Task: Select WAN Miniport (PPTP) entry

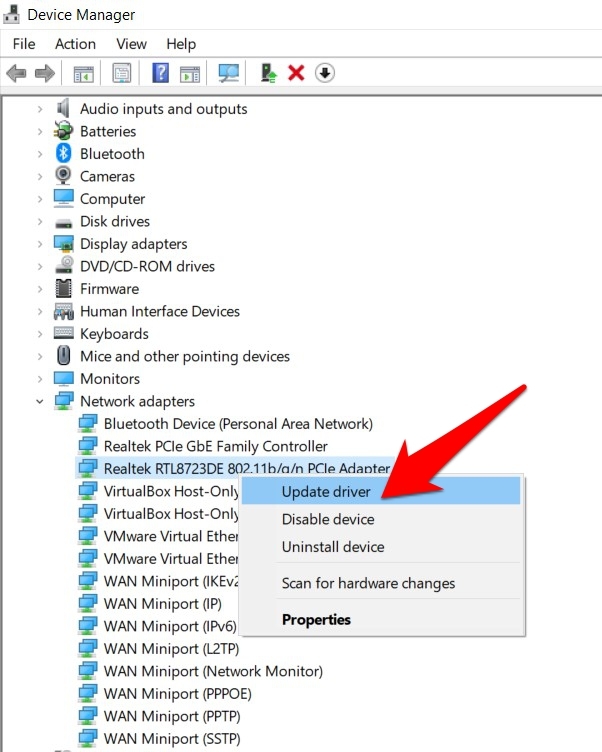Action: pyautogui.click(x=172, y=717)
